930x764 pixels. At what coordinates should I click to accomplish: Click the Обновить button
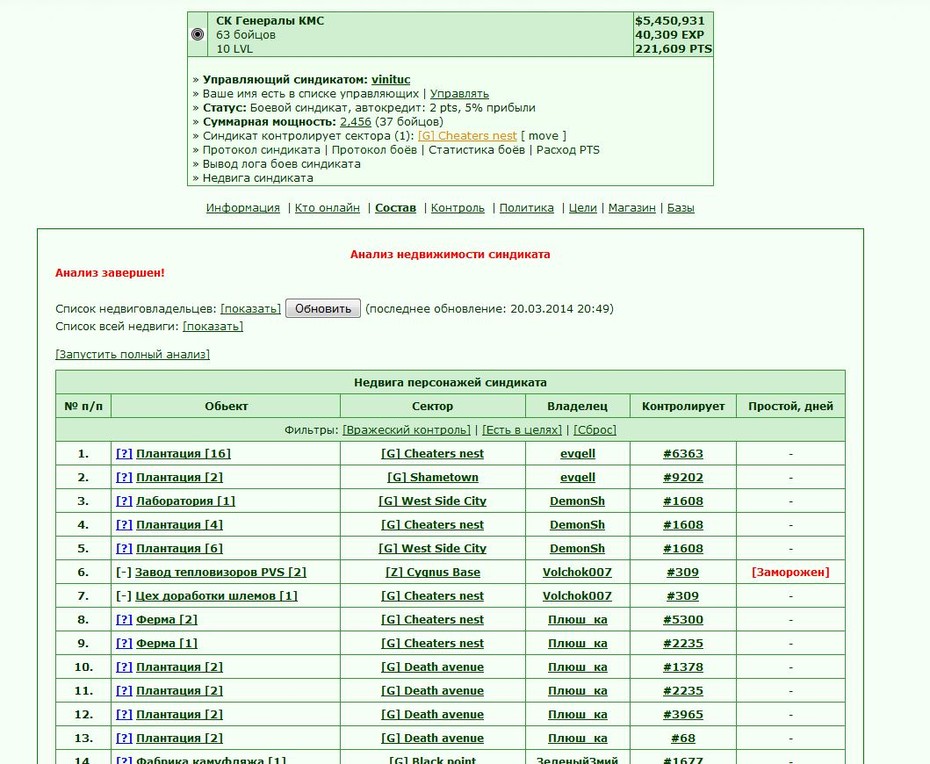point(323,308)
